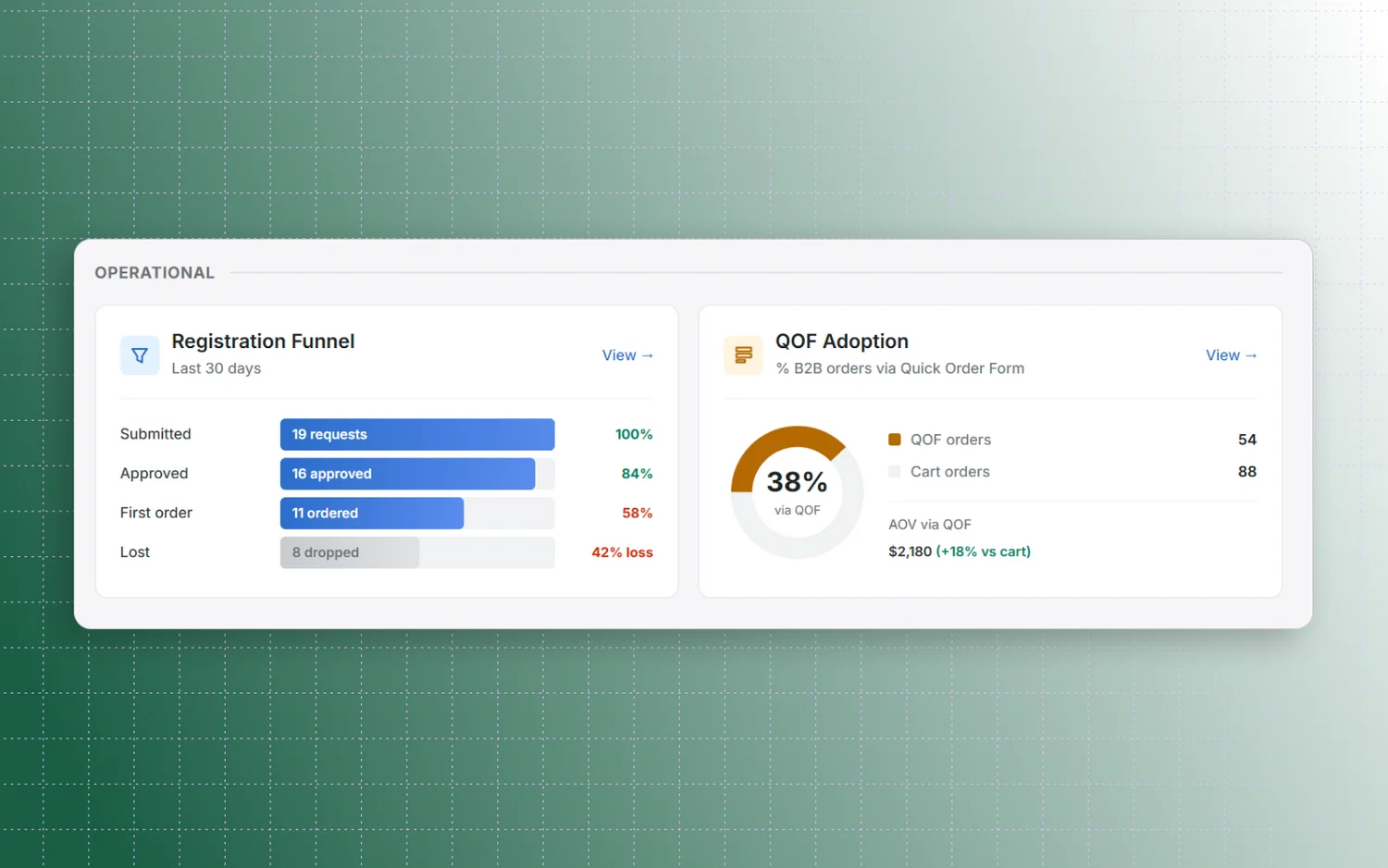Click the 84% percentage value
Screen dimensions: 1388x868
[x=637, y=474]
